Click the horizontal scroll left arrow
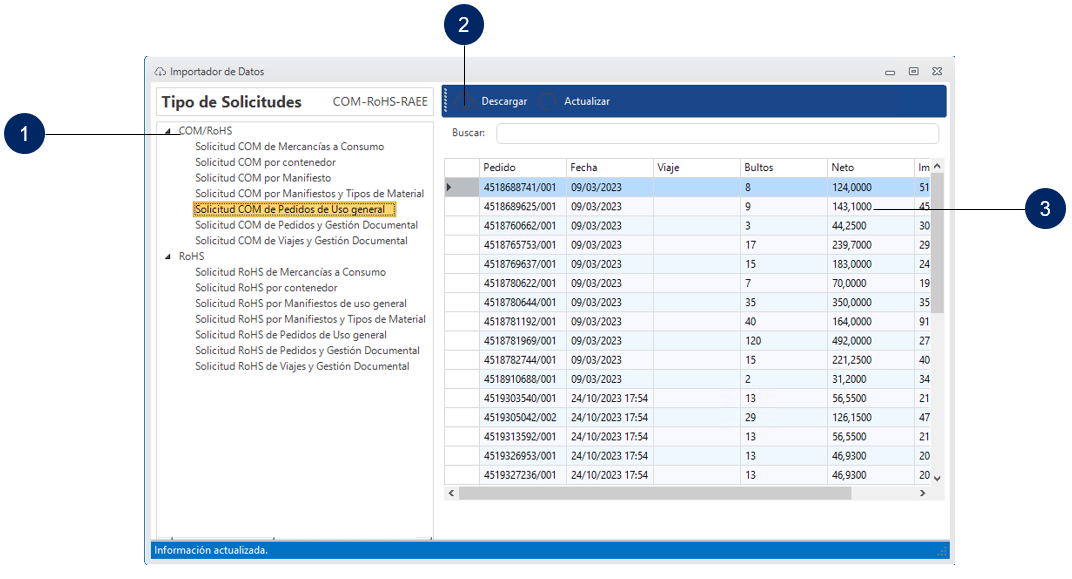The height and width of the screenshot is (579, 1072). coord(451,493)
